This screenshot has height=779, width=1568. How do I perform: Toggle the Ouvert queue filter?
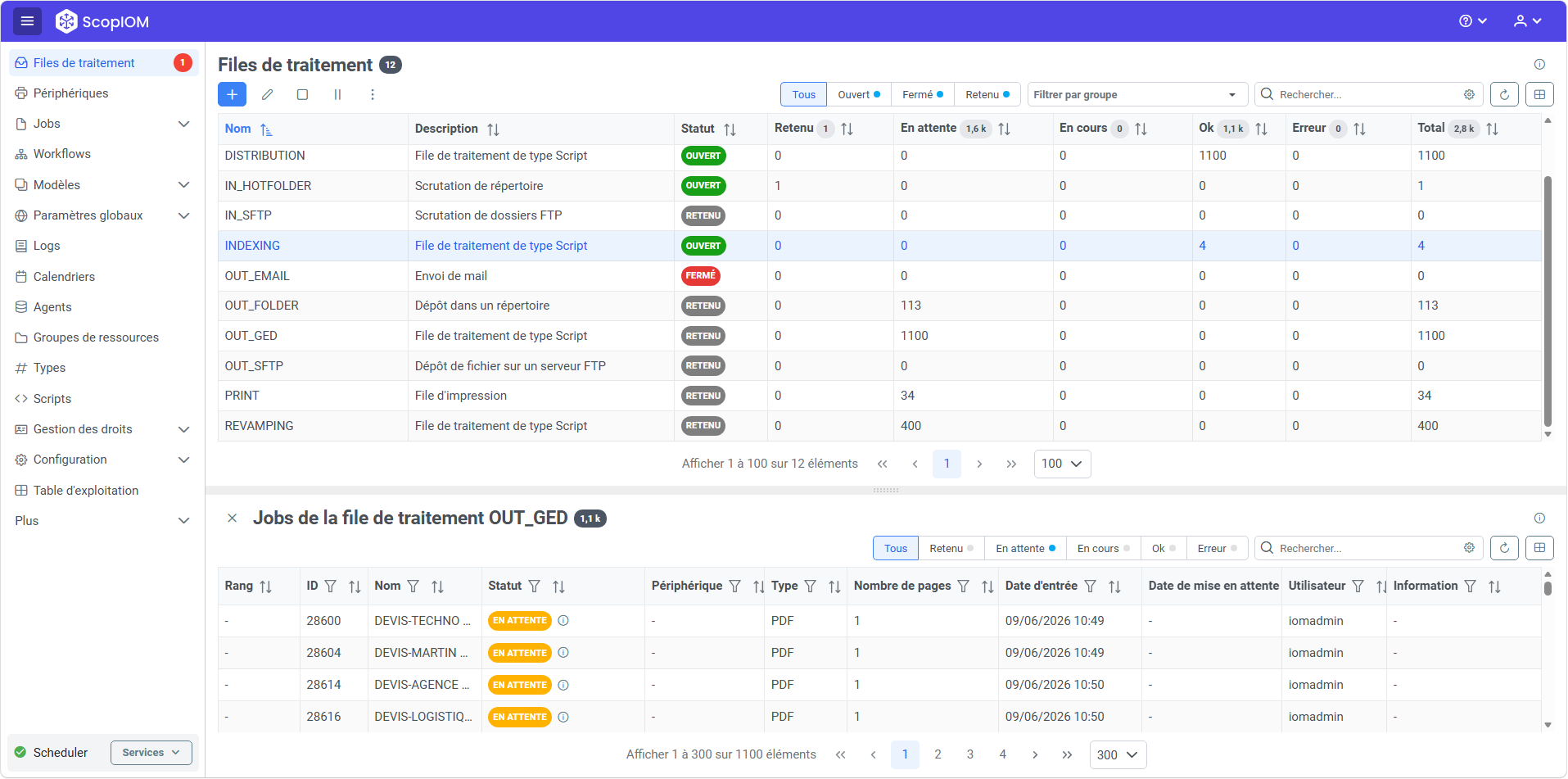tap(859, 94)
